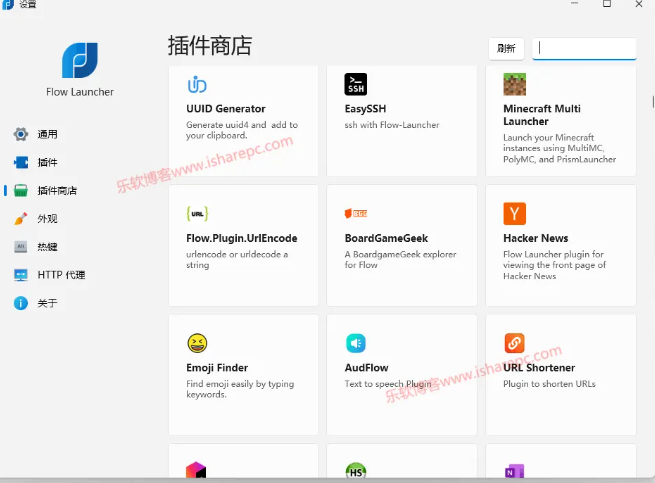Image resolution: width=655 pixels, height=483 pixels.
Task: Open the 关于 page
Action: 48,303
